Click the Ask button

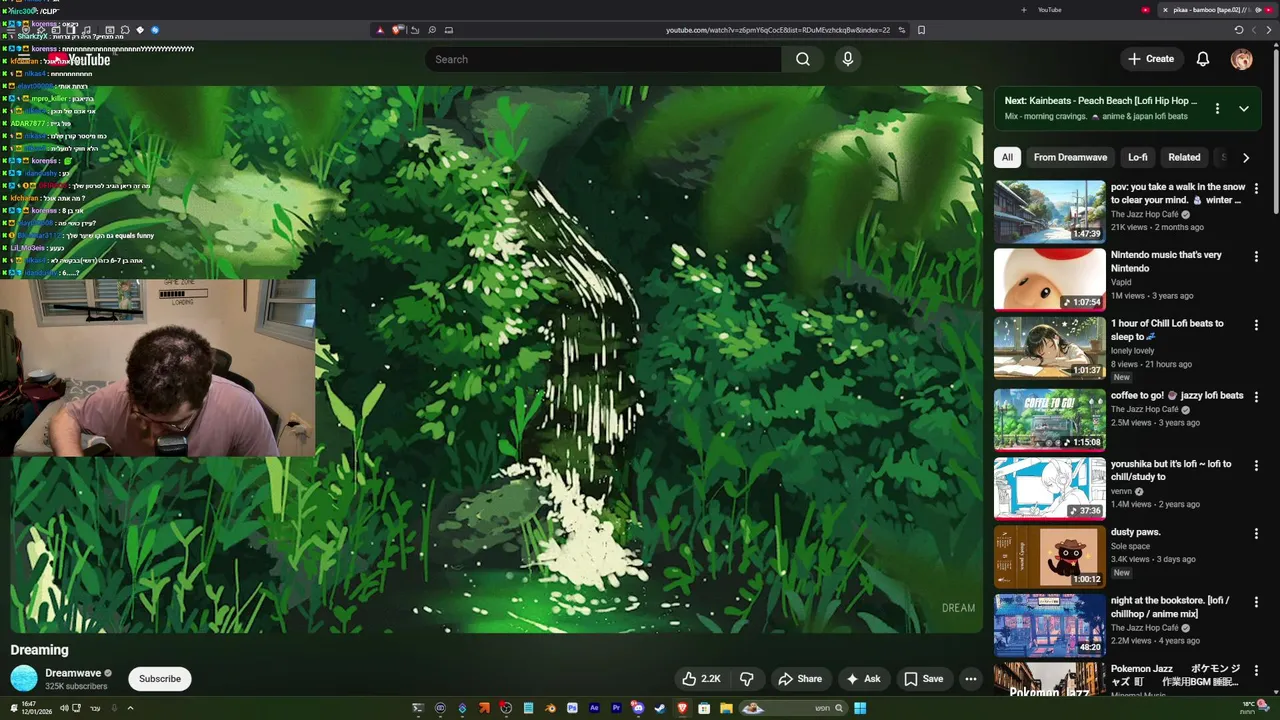click(x=863, y=679)
